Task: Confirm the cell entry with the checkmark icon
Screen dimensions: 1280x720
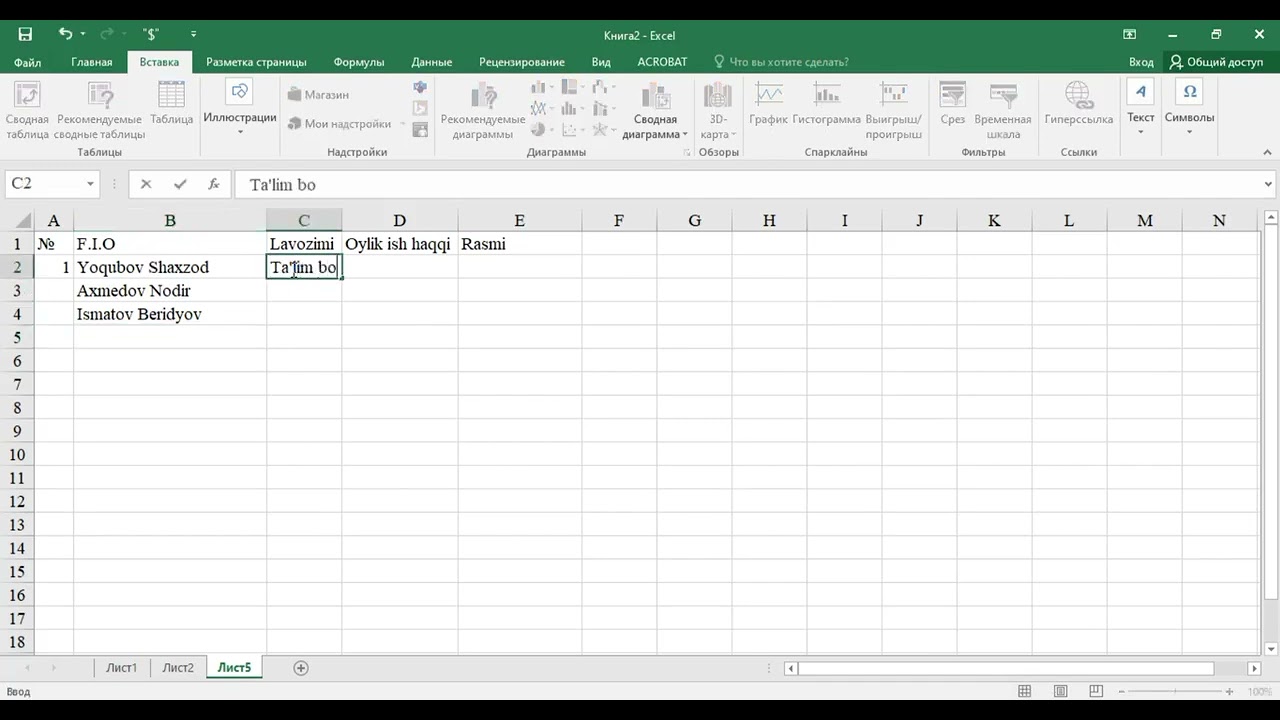Action: tap(180, 184)
